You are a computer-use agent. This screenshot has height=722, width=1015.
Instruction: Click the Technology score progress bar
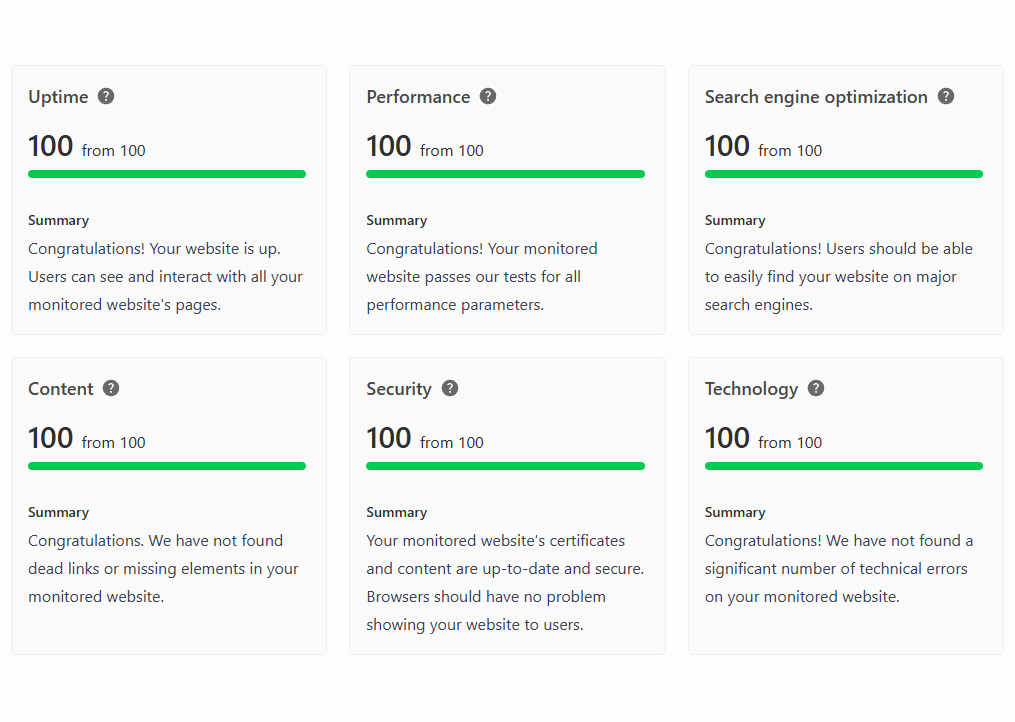click(x=843, y=466)
